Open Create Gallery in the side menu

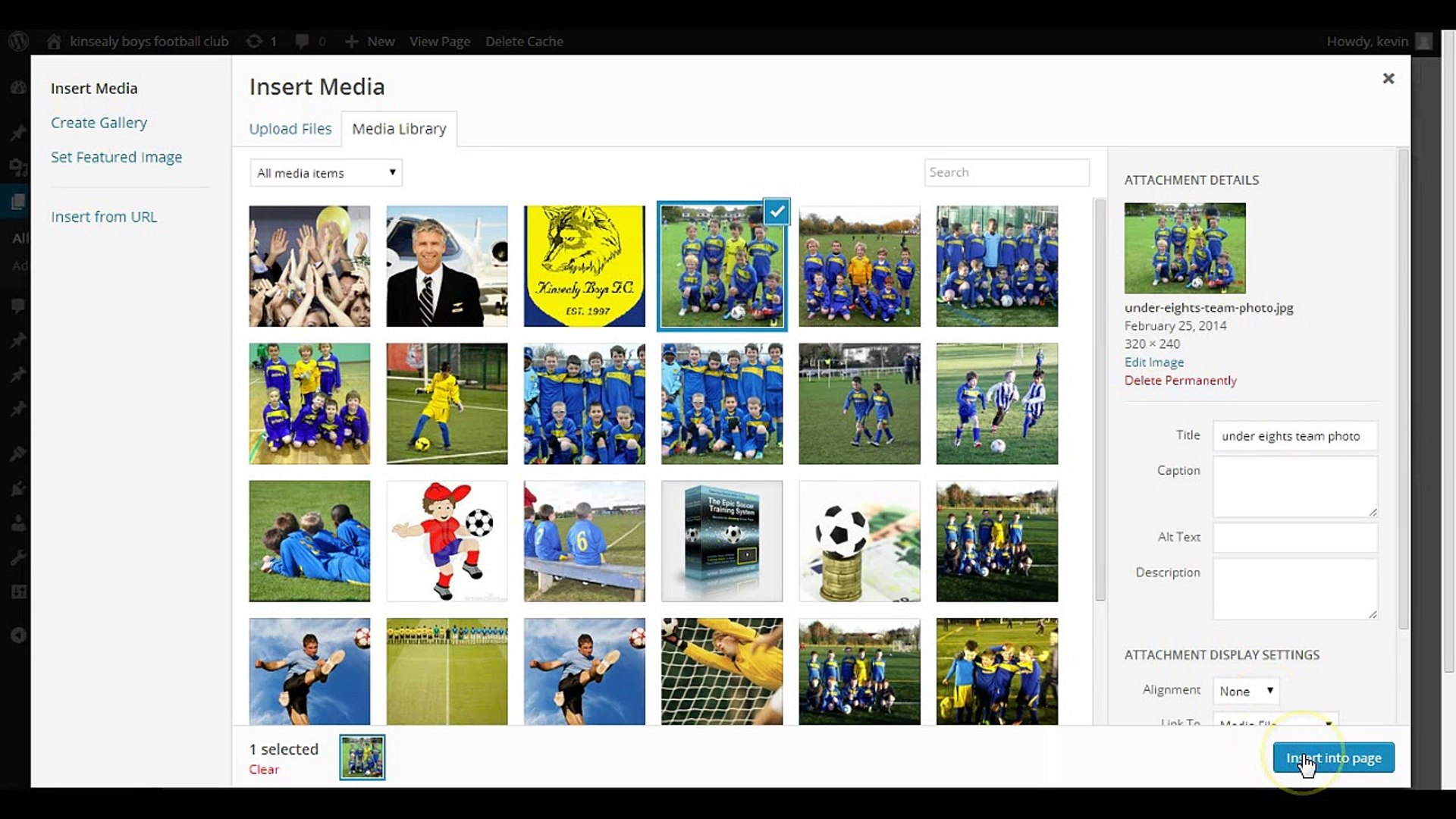pyautogui.click(x=99, y=123)
